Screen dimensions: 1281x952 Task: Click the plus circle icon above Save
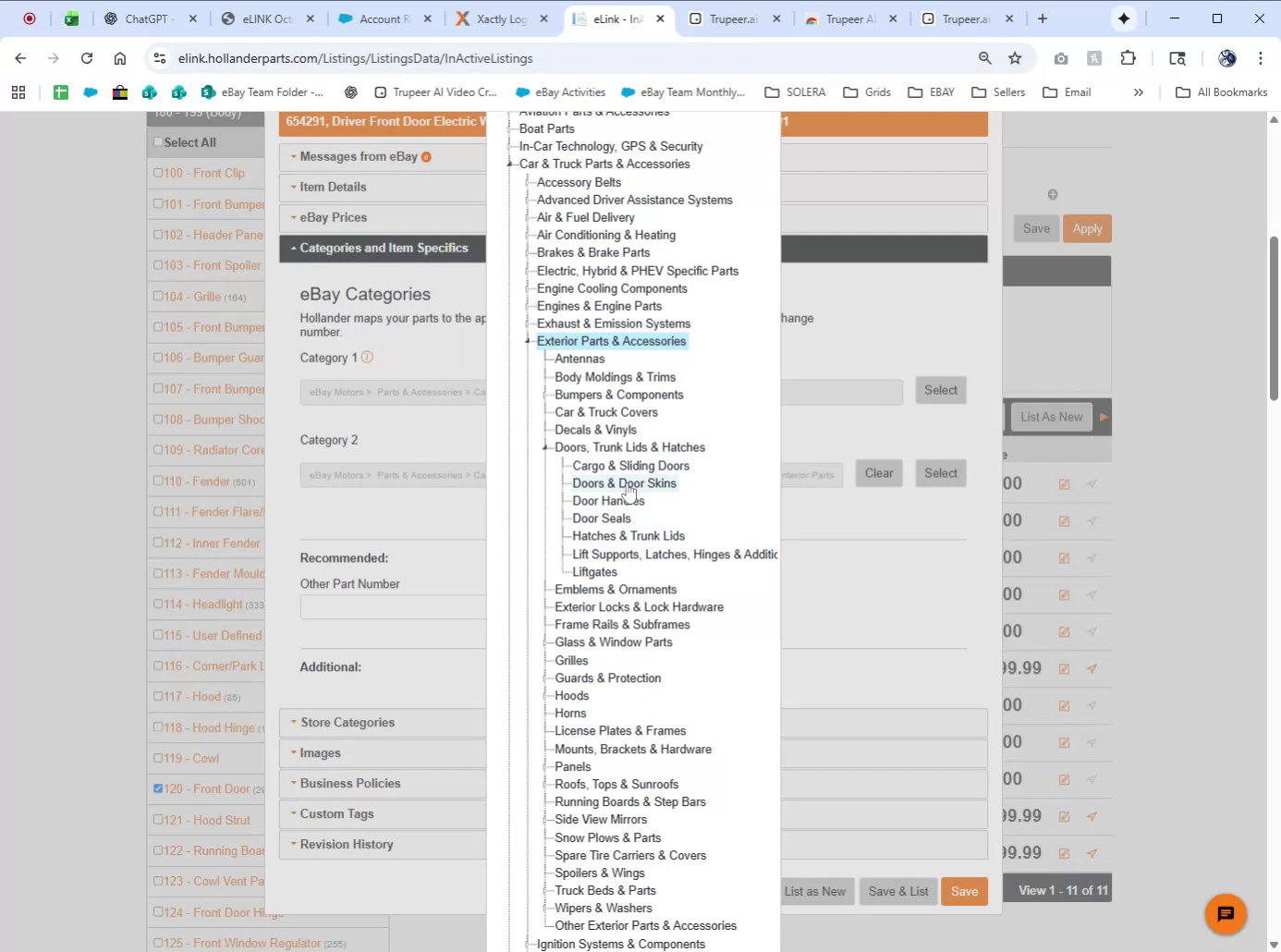1053,194
